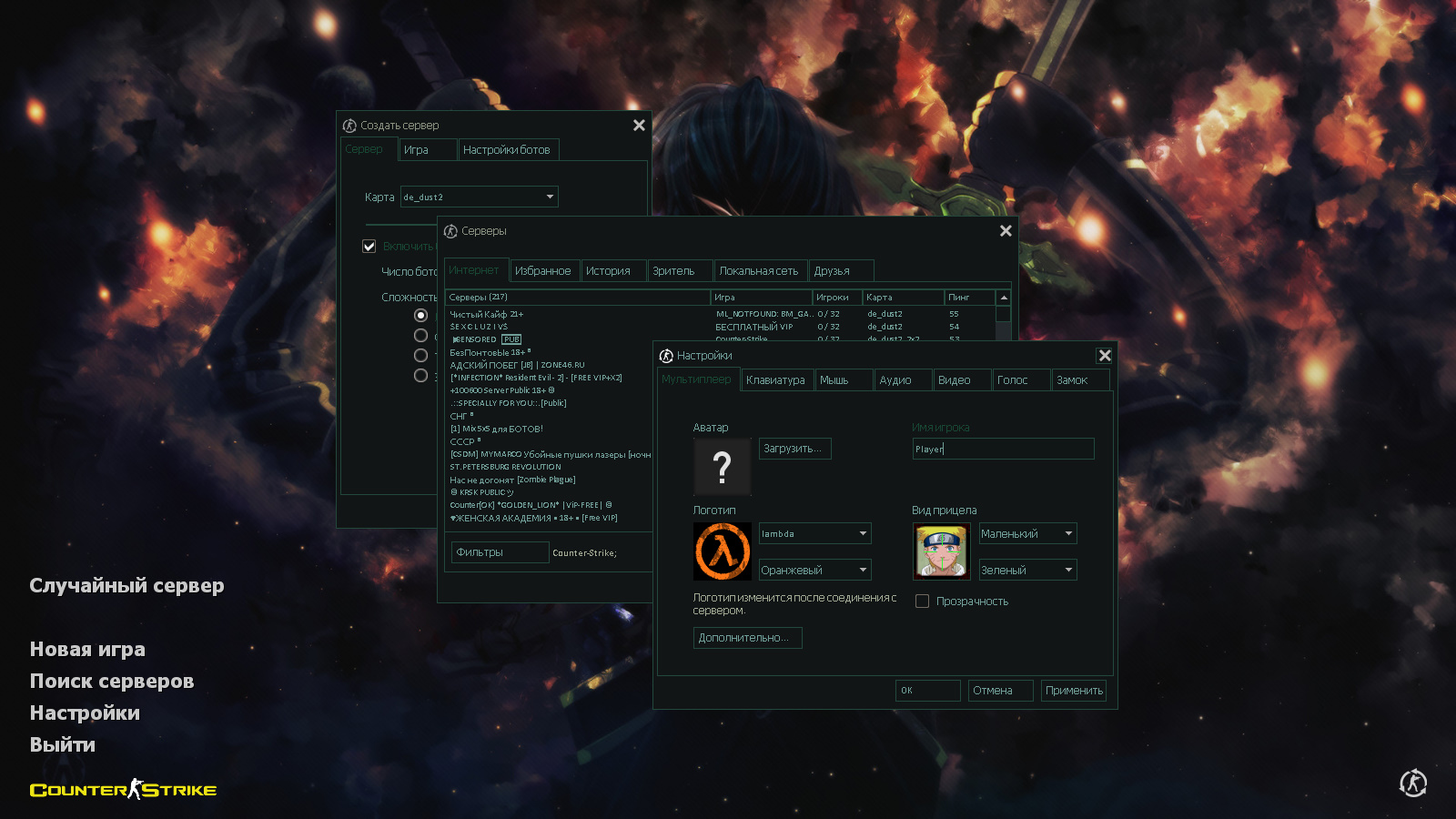Click the CS icon in Настройки window titlebar
Image resolution: width=1456 pixels, height=819 pixels.
point(668,356)
